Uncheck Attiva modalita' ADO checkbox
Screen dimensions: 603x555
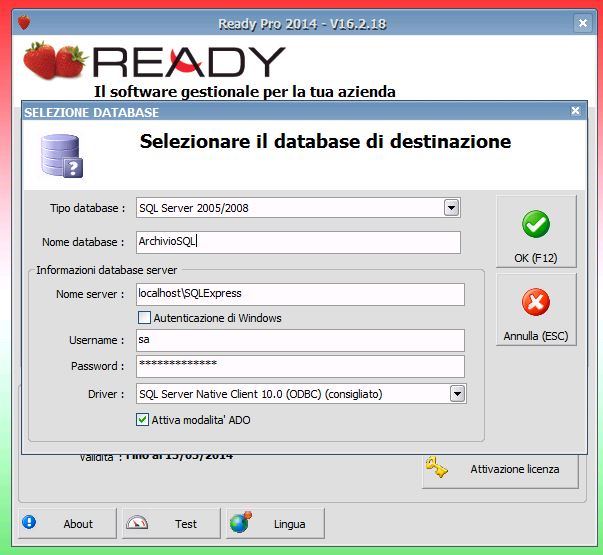[142, 419]
